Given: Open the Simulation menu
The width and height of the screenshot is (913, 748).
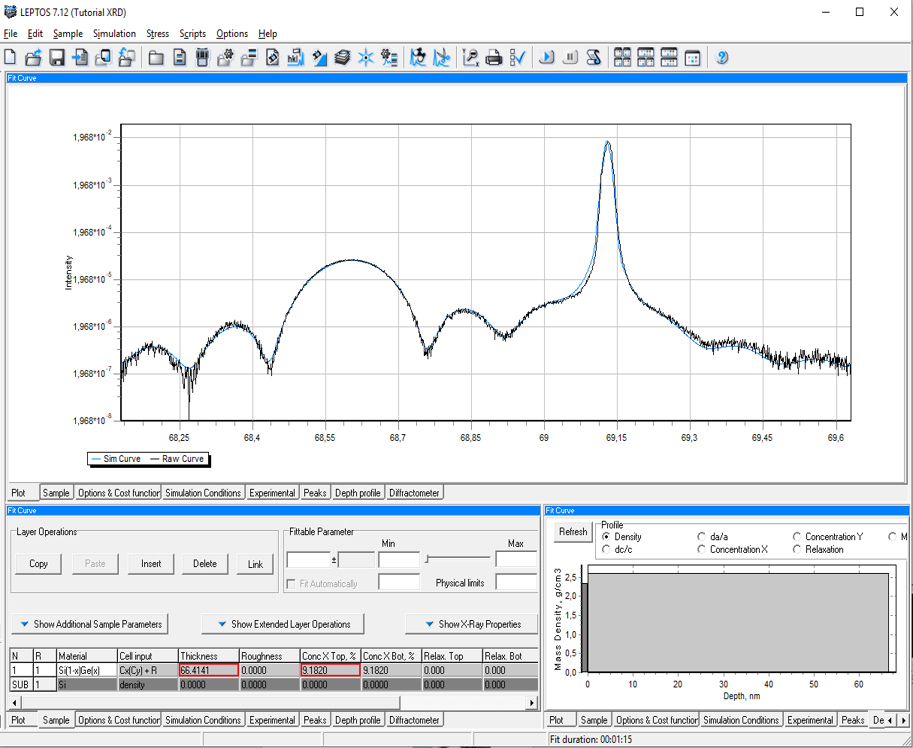Looking at the screenshot, I should click(114, 33).
